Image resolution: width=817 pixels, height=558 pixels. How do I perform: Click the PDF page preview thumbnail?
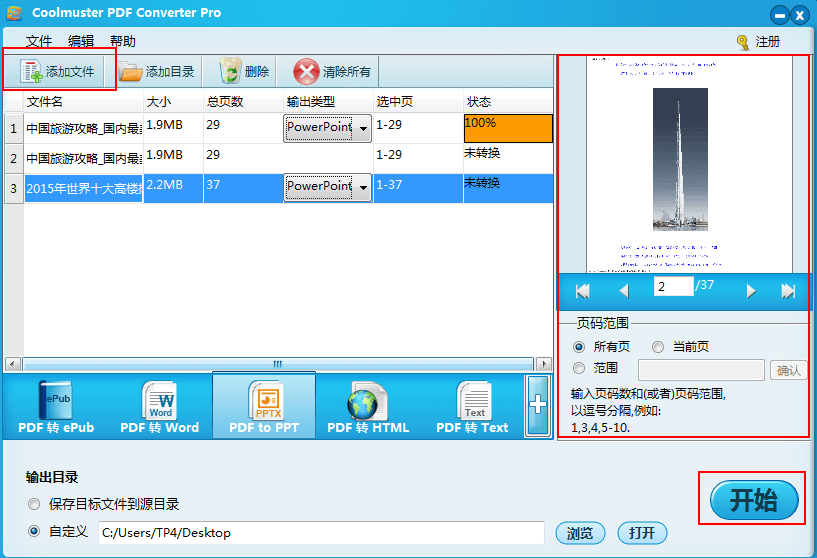[x=689, y=165]
